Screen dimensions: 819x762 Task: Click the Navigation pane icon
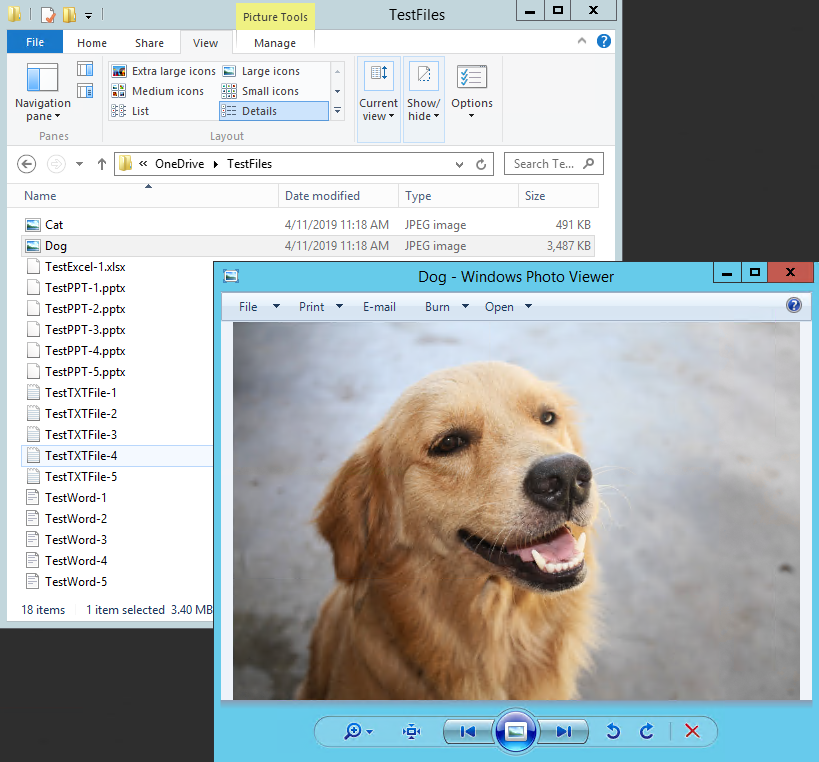click(43, 88)
